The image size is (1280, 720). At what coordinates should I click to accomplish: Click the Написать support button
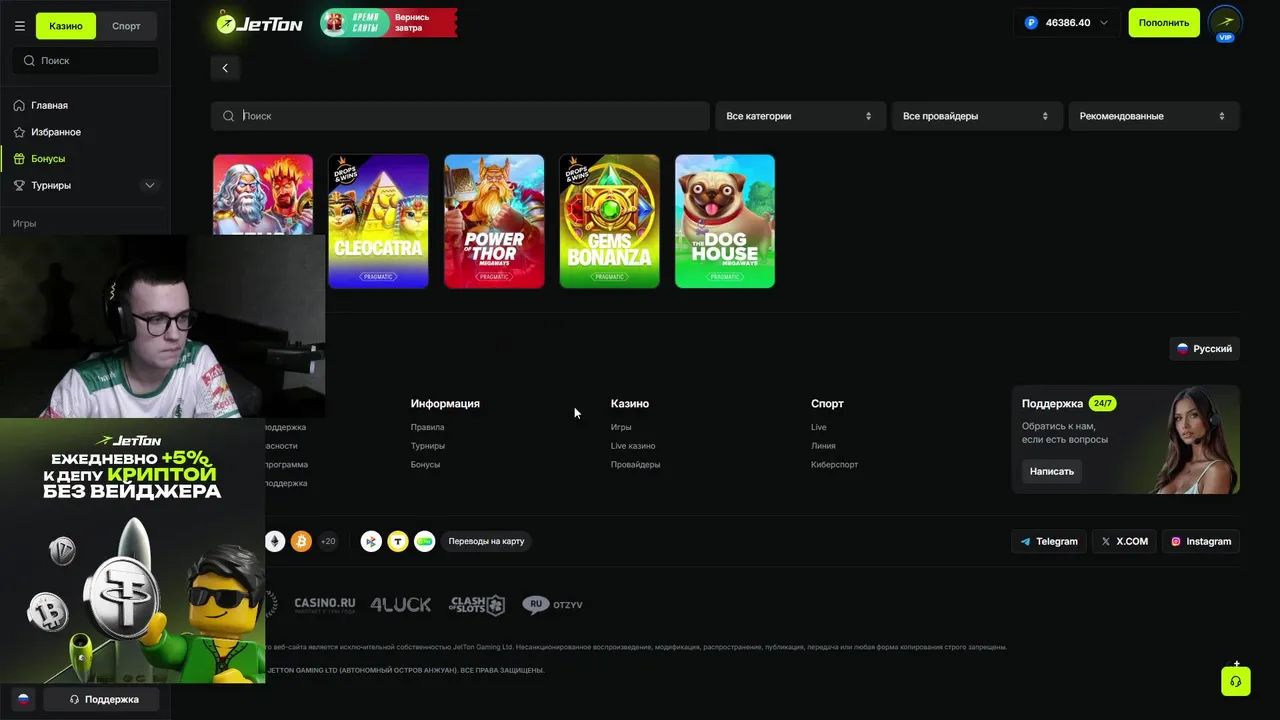tap(1052, 471)
